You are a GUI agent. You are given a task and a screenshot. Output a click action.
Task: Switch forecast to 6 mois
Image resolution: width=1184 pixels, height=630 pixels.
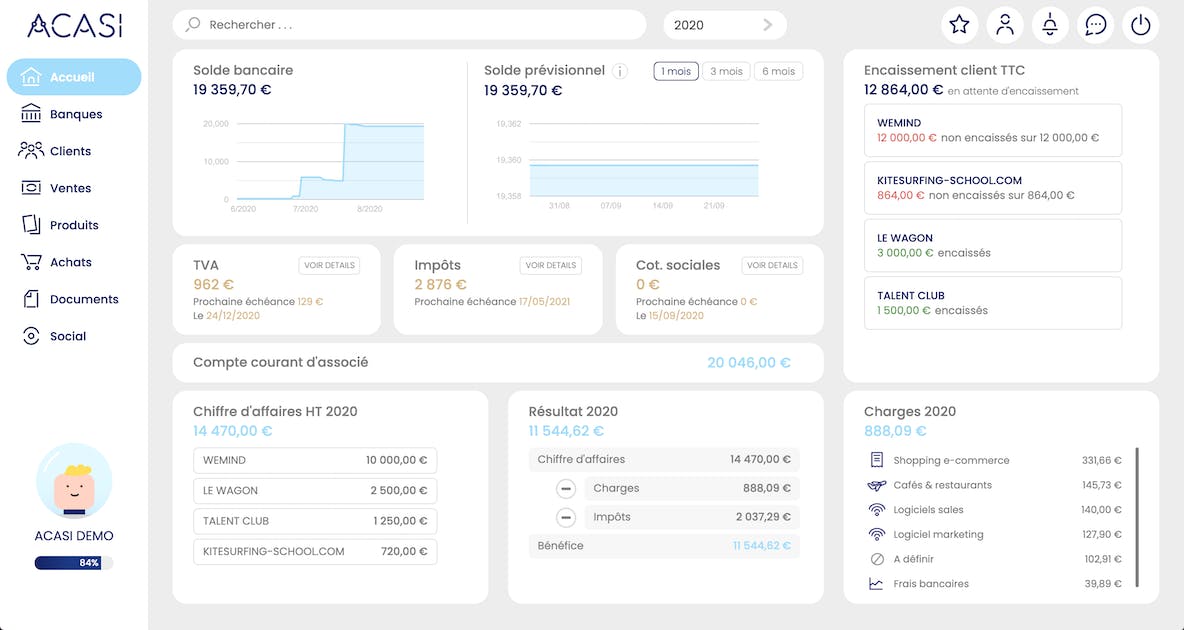(778, 71)
